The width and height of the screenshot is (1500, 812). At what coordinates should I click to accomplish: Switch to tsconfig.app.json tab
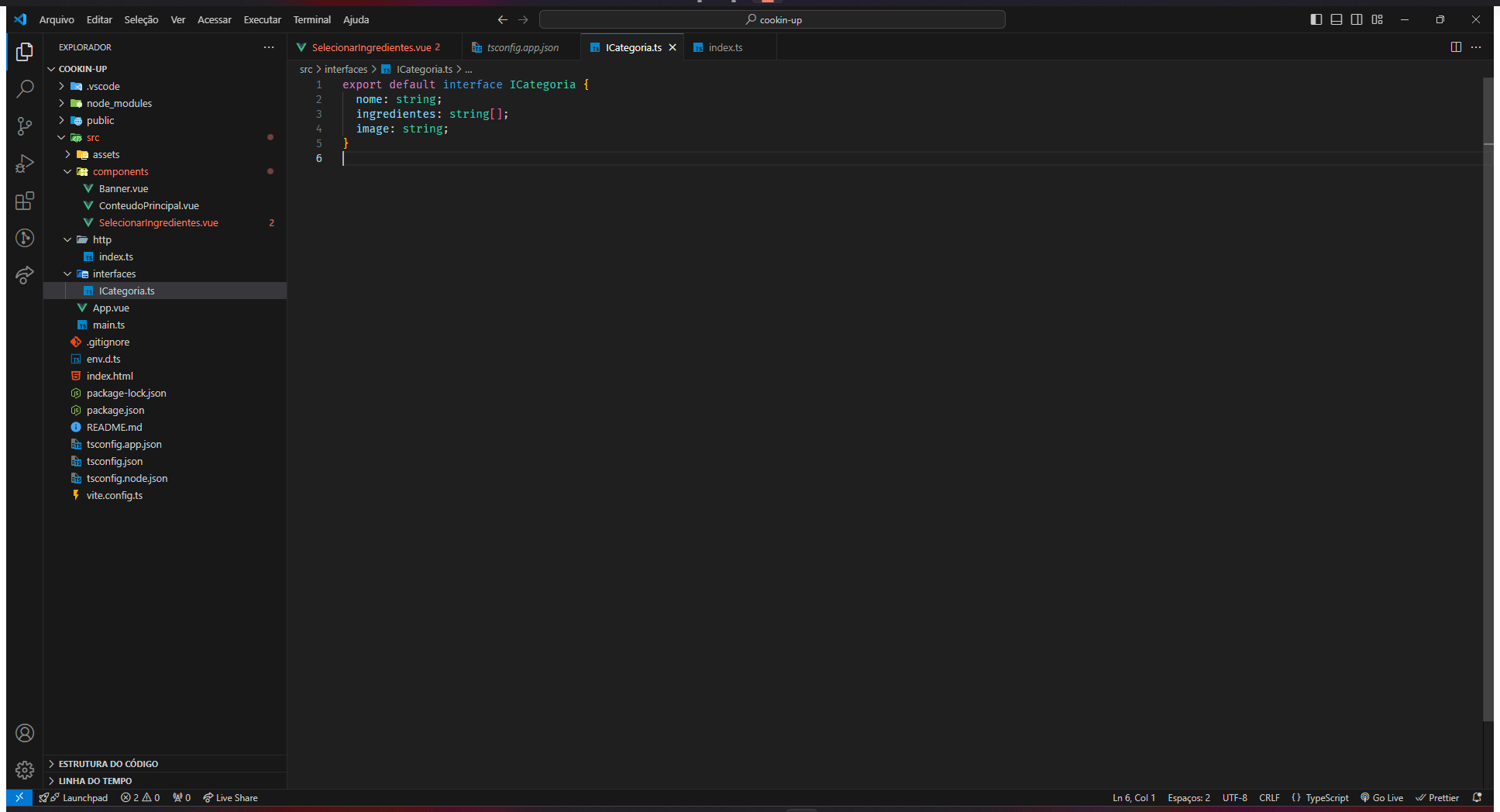coord(521,47)
